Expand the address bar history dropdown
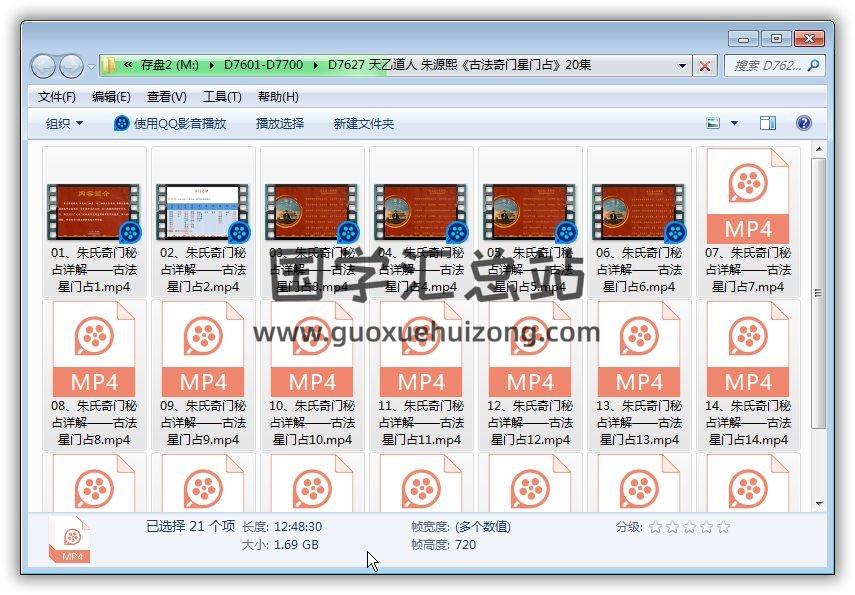Viewport: 855px width, 595px height. tap(683, 66)
